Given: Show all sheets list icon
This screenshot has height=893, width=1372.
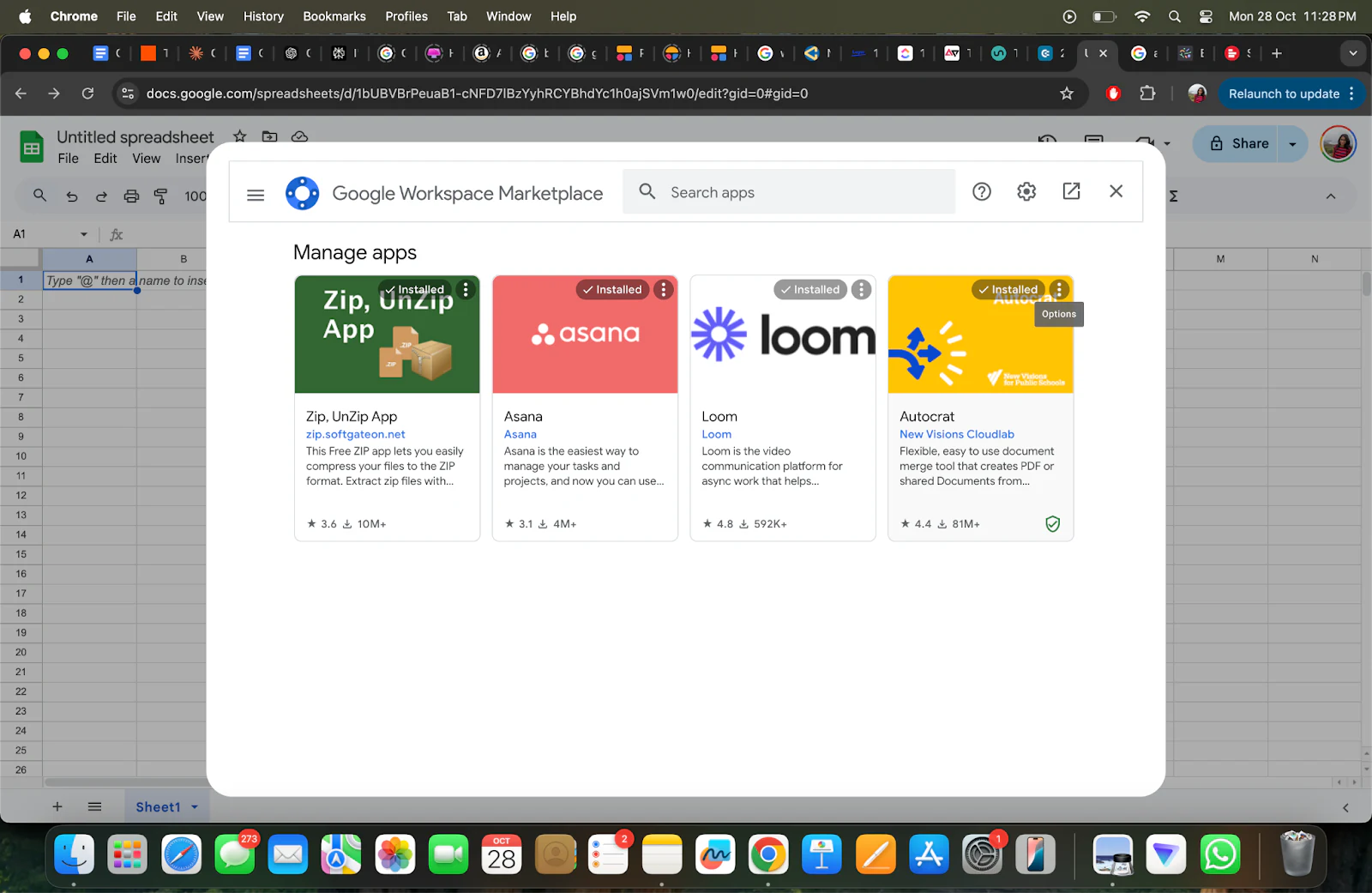Looking at the screenshot, I should click(x=95, y=806).
